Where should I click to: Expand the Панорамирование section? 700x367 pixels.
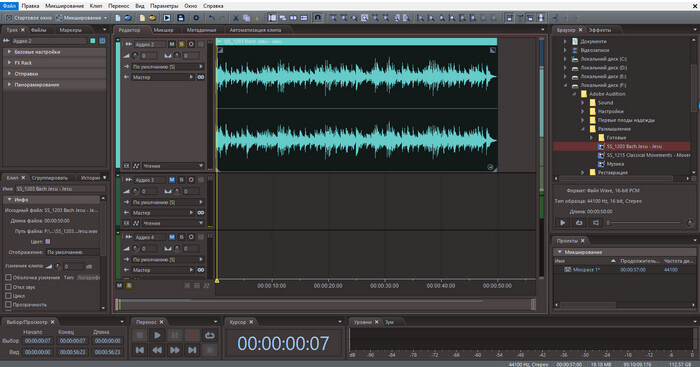(x=9, y=84)
